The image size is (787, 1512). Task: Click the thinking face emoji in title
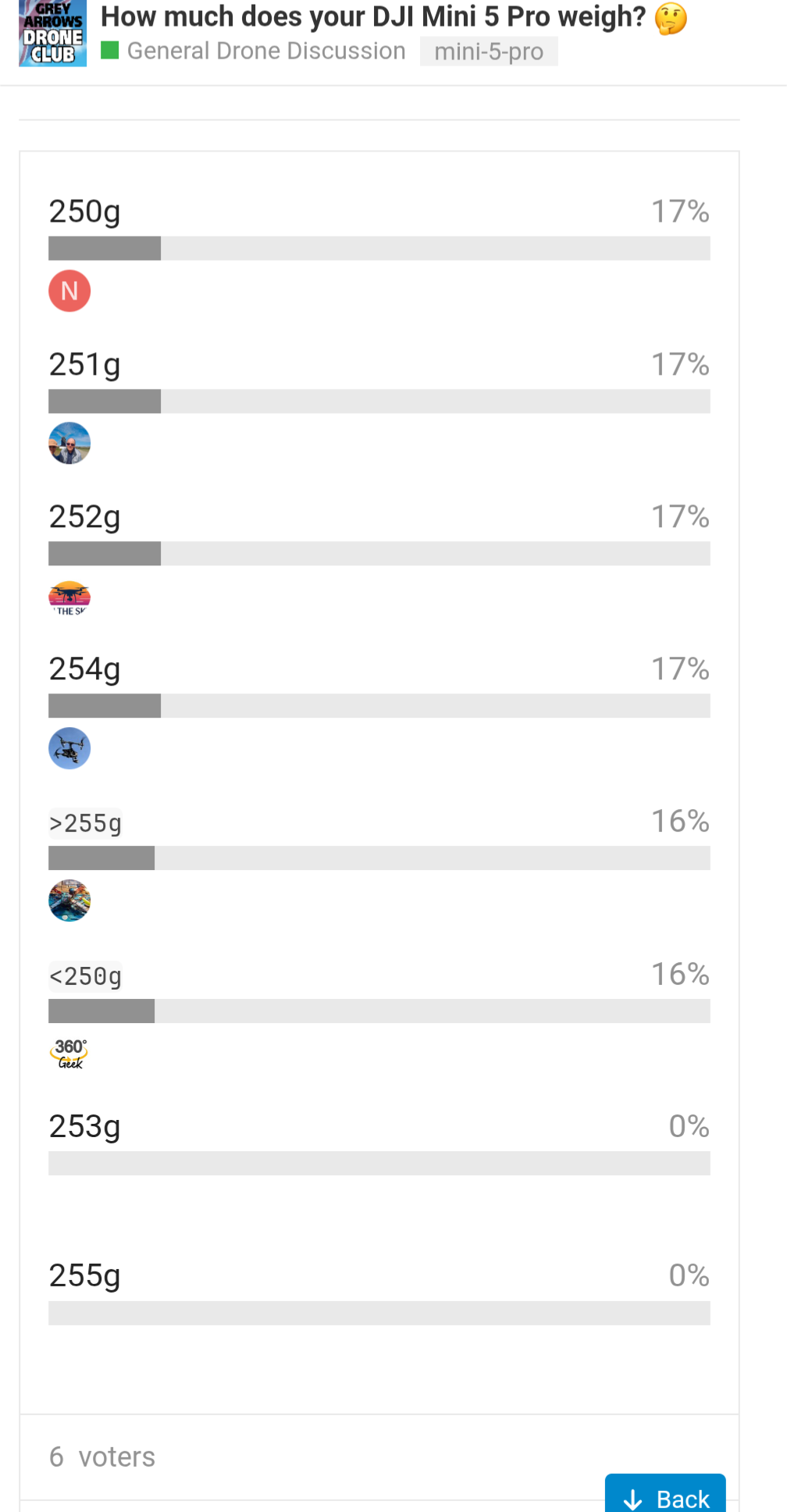point(671,18)
